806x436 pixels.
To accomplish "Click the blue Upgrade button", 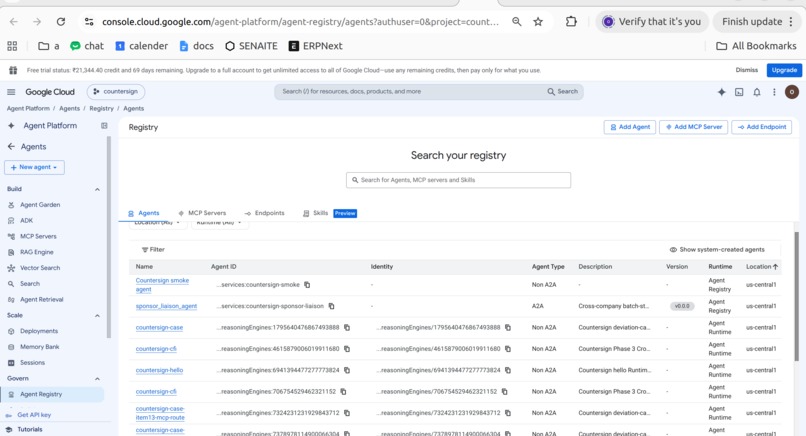I will [x=784, y=70].
